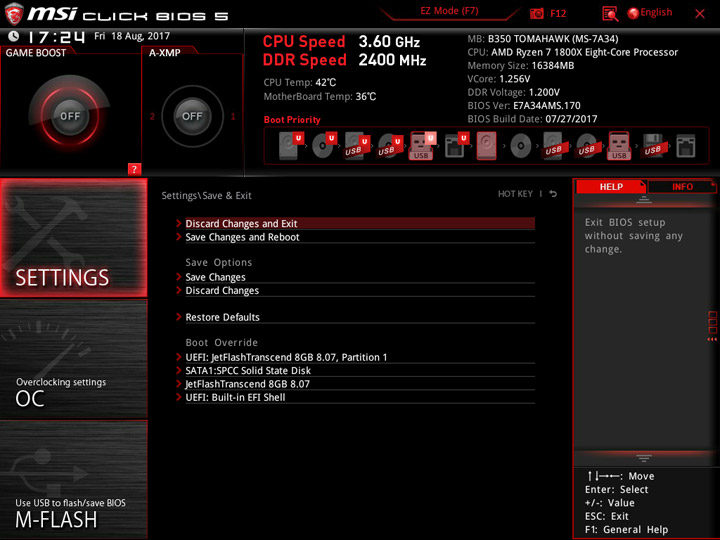Click the MB: B350 TOMAHAWK line
The image size is (720, 540).
[x=543, y=39]
